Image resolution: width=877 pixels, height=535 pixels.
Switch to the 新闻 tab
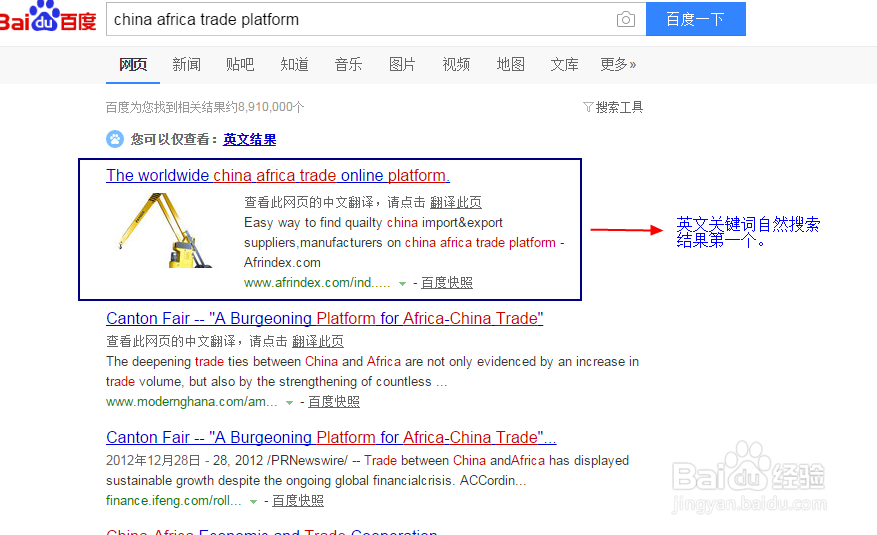186,64
